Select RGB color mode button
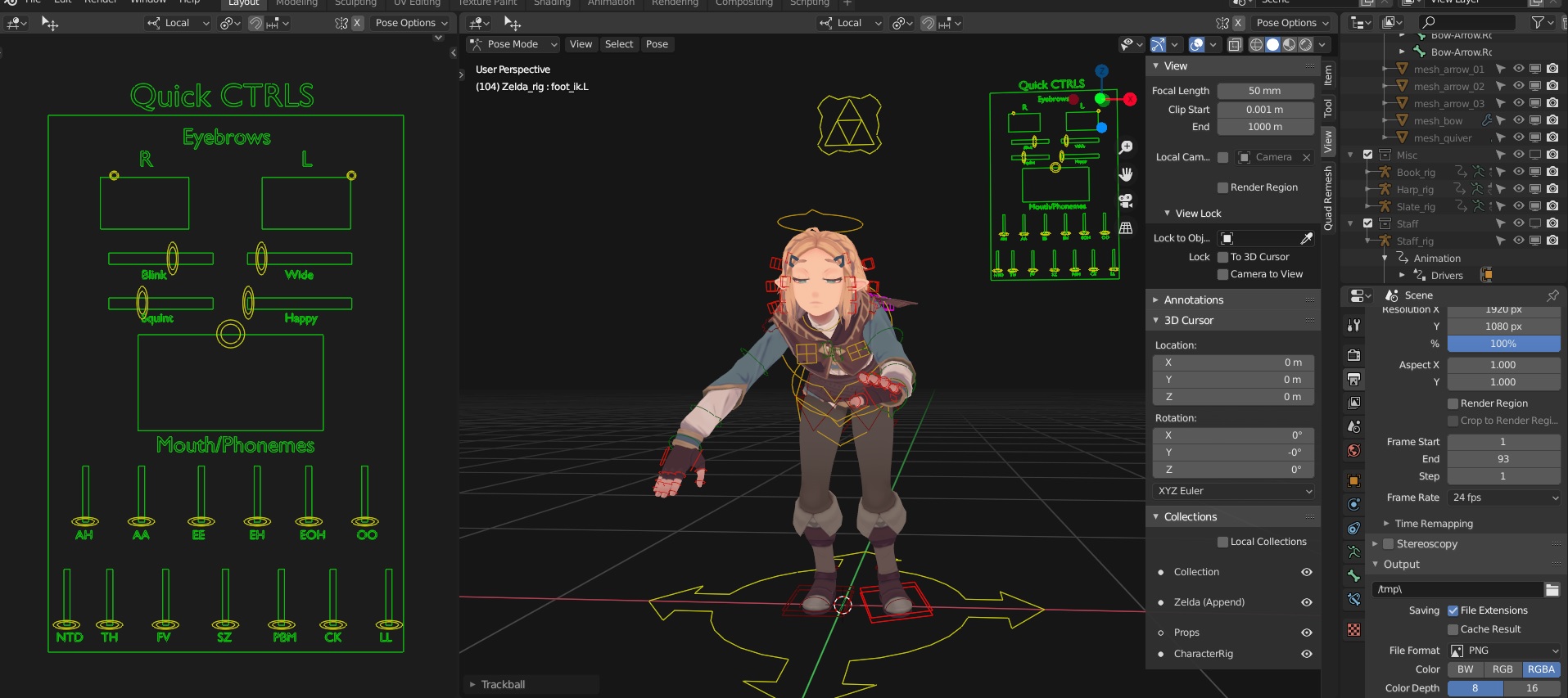 click(1502, 669)
